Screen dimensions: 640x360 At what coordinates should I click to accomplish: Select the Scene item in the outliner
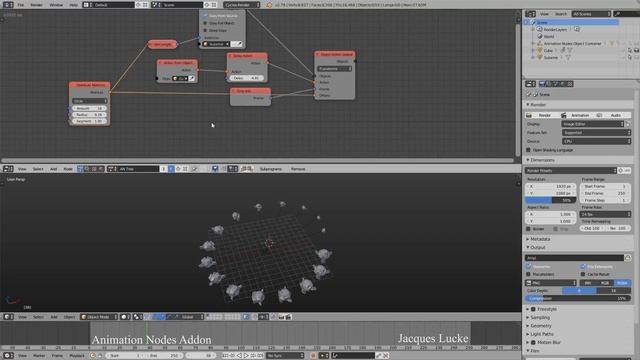(542, 22)
